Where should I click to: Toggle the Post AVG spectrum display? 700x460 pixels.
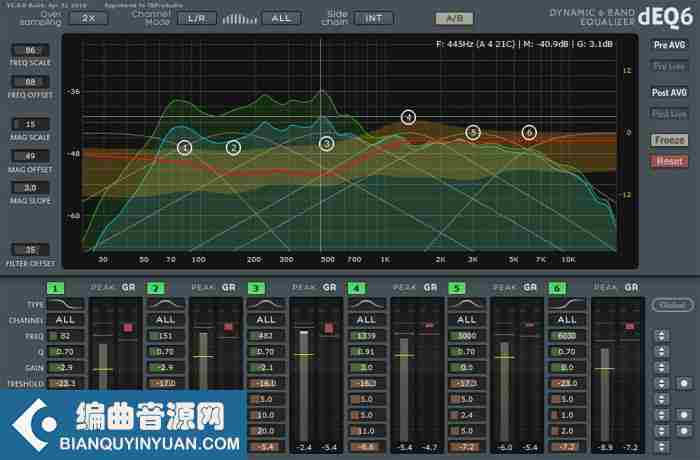[x=669, y=92]
